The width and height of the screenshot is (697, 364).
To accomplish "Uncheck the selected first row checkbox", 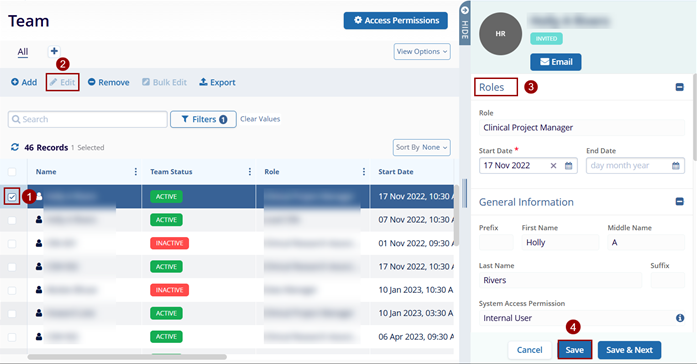I will 12,196.
